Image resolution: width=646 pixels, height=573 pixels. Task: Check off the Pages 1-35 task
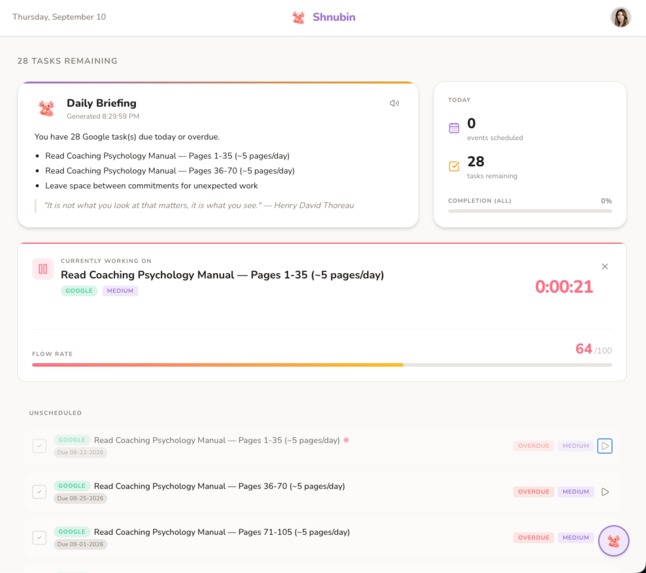[x=39, y=446]
